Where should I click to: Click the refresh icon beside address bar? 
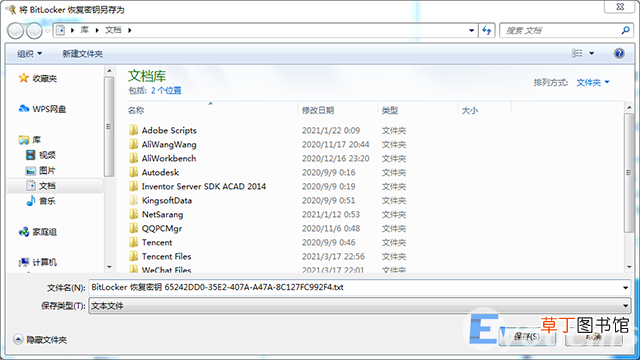[487, 30]
